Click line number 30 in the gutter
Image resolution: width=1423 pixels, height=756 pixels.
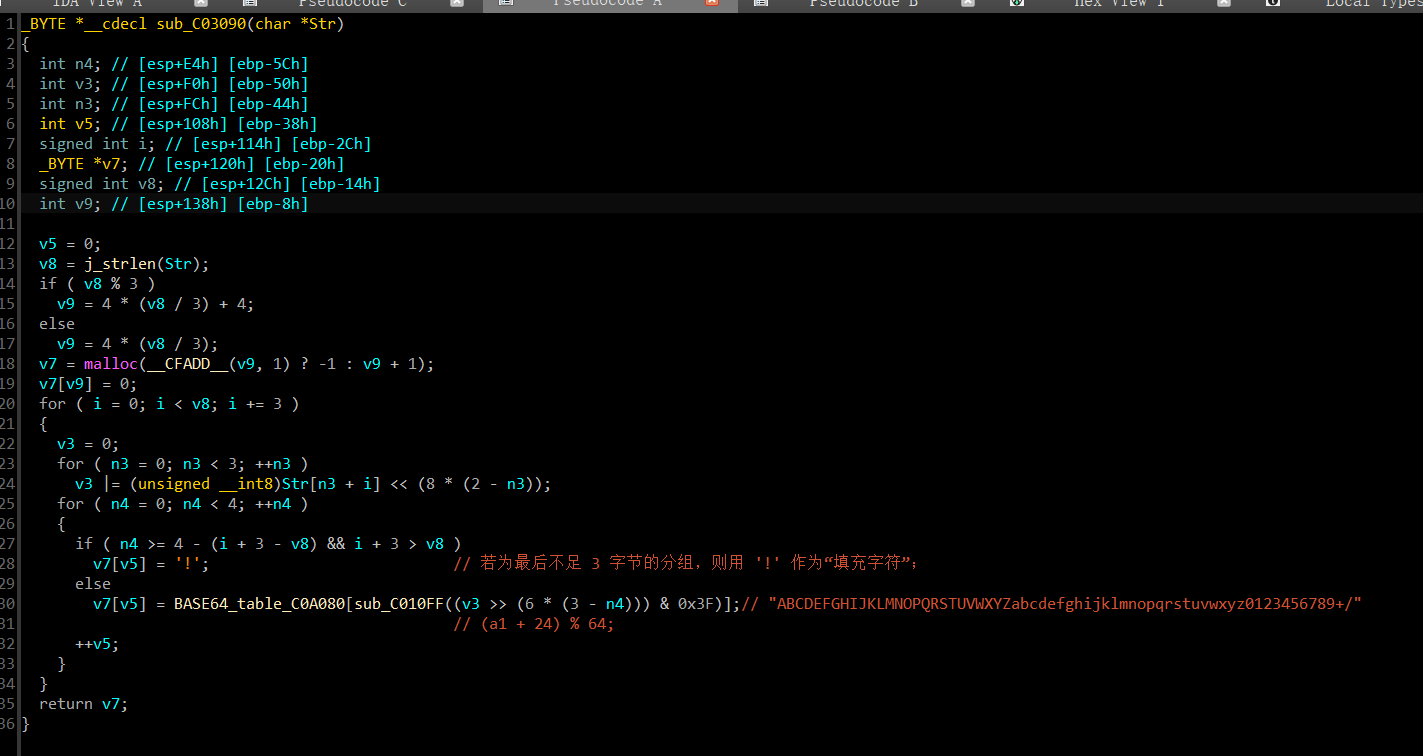tap(9, 604)
